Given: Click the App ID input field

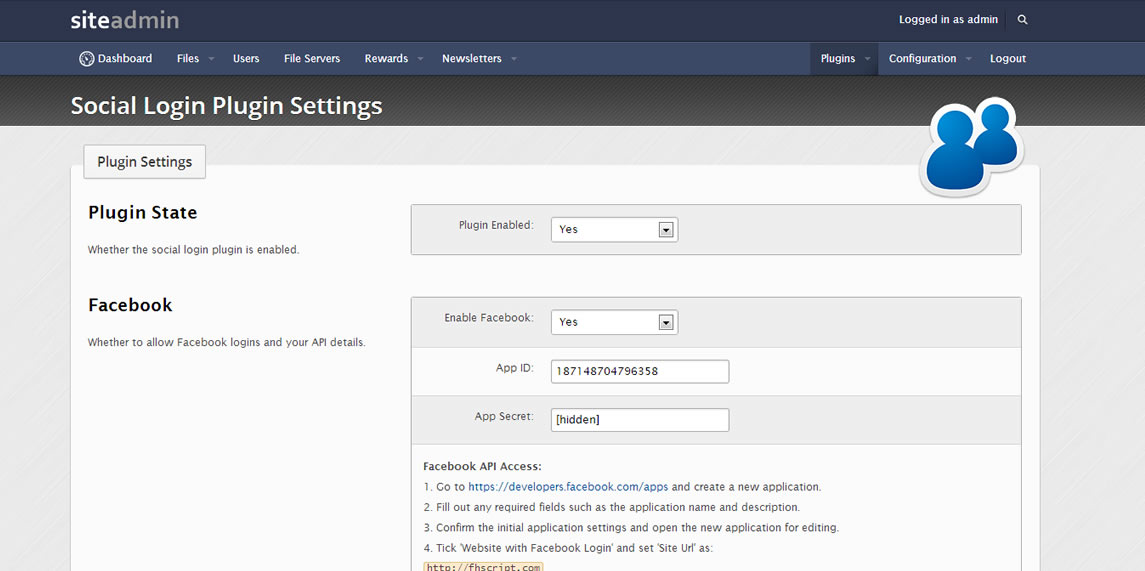Looking at the screenshot, I should 640,371.
